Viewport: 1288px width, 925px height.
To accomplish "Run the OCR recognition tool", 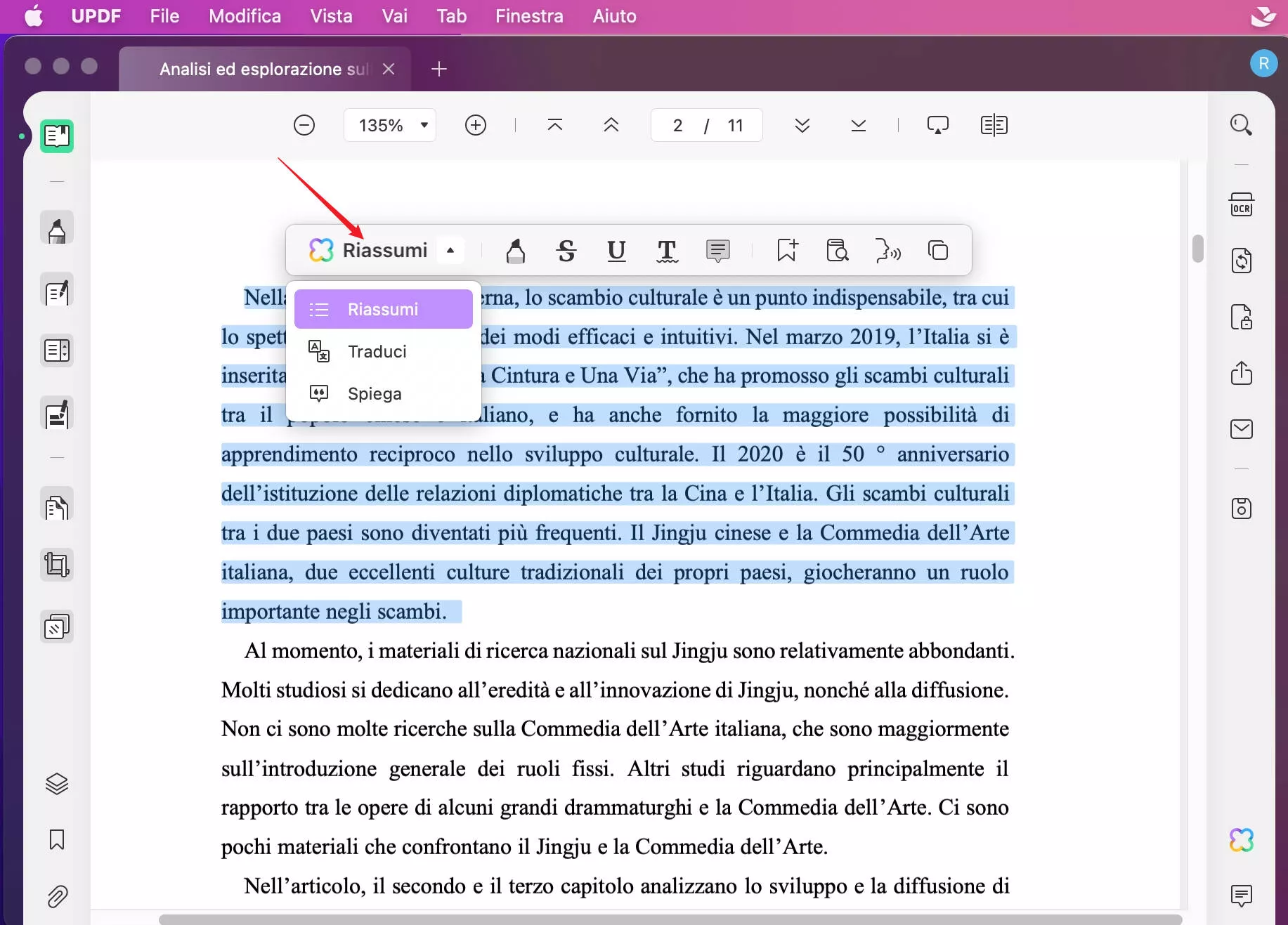I will click(1241, 204).
